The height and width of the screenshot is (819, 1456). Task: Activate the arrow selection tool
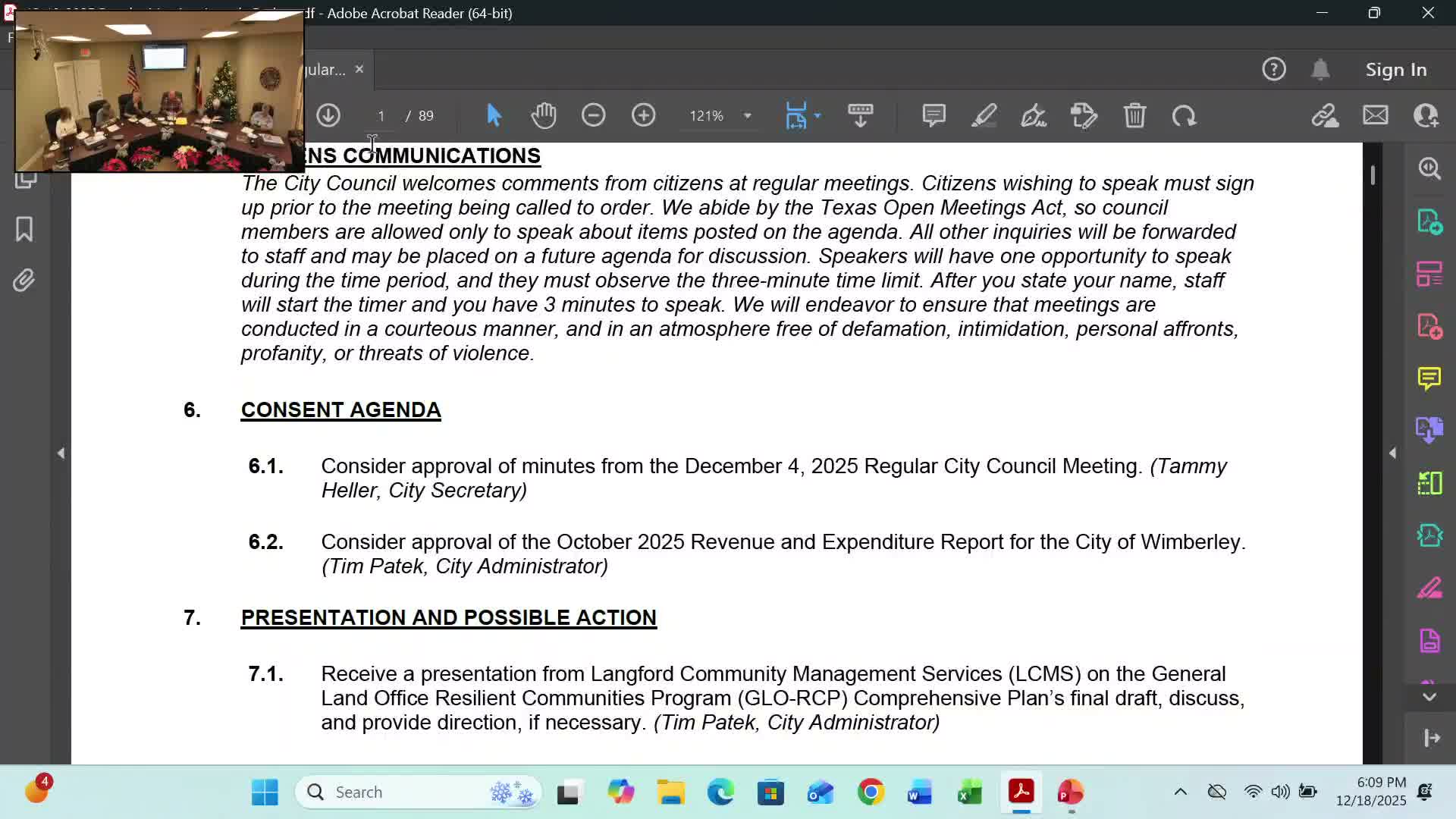click(494, 116)
